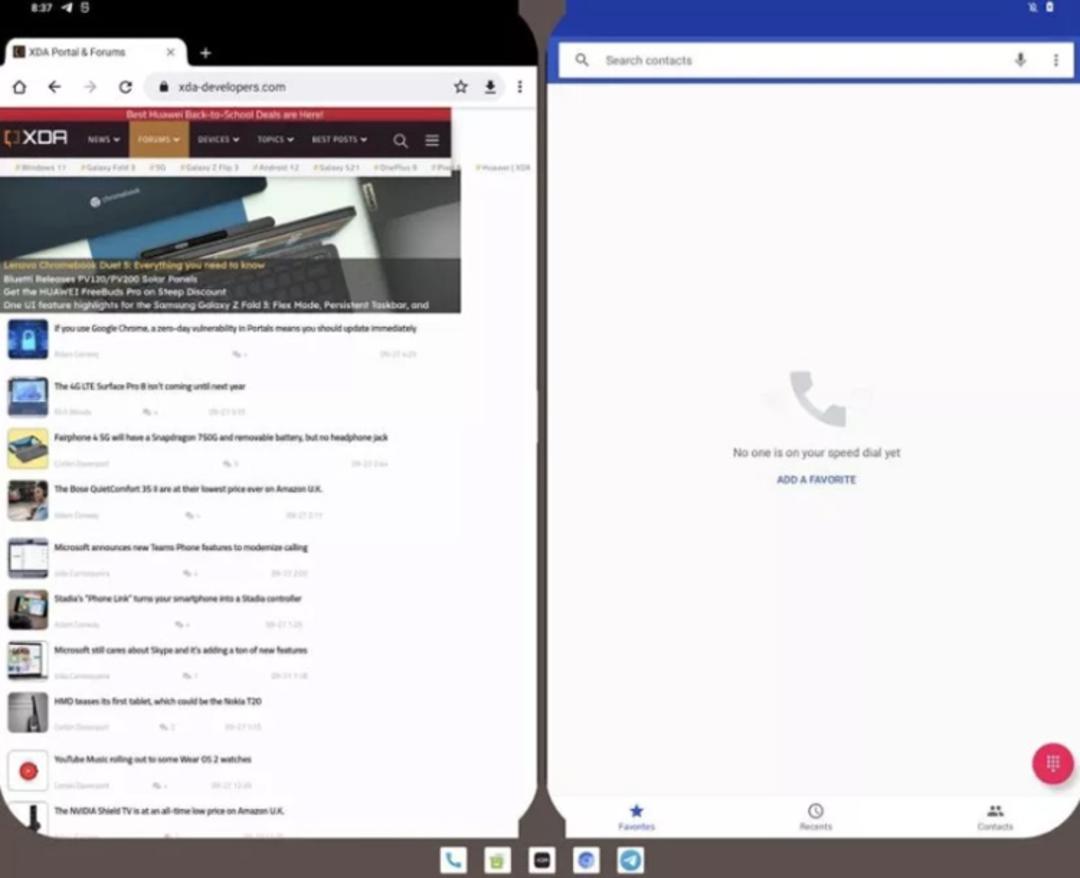Click the Surface Pro 8 article thumbnail
1080x878 pixels.
[28, 397]
